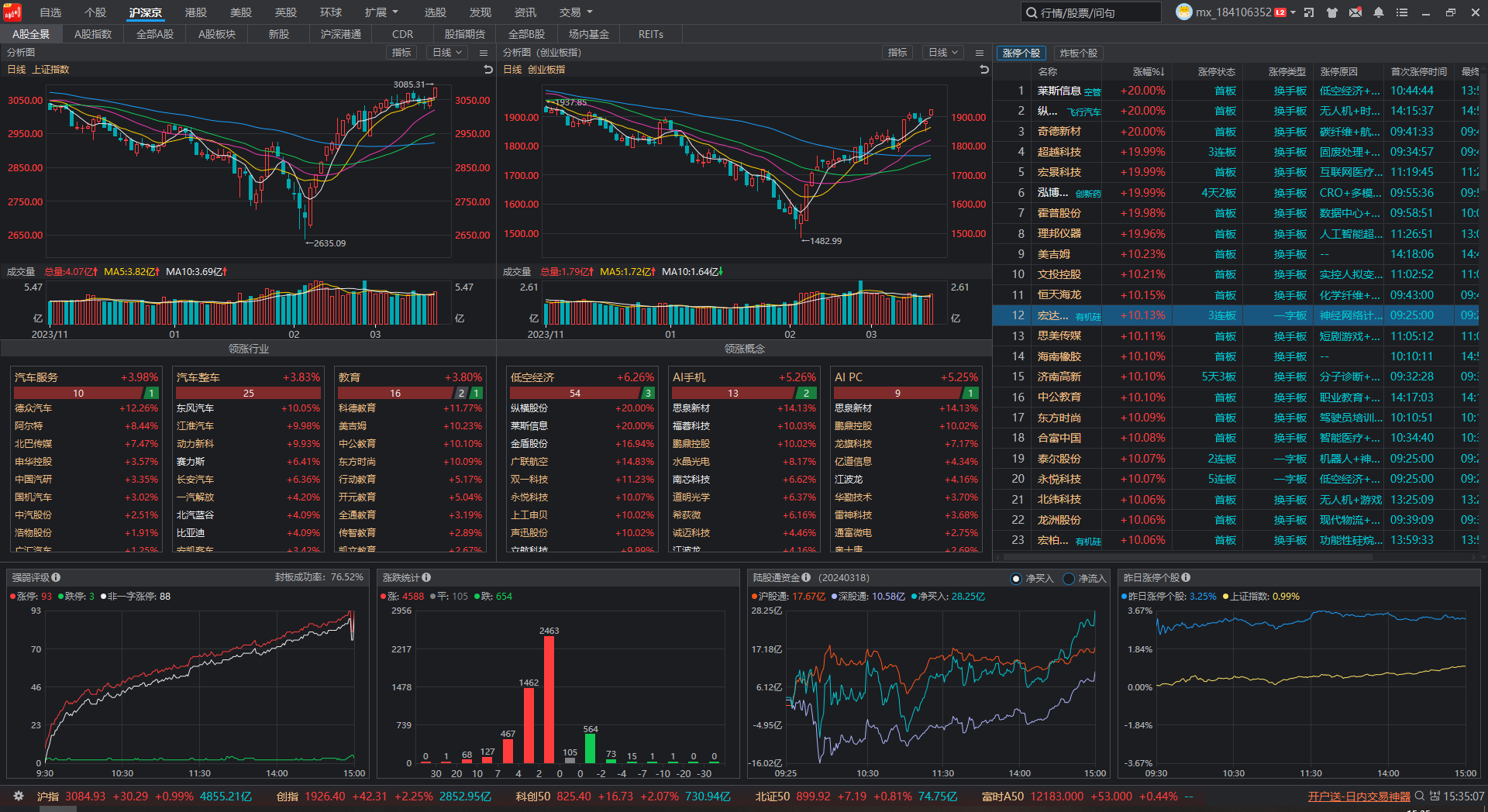Viewport: 1488px width, 812px height.
Task: Click the info icon next to 昨日涨停个股
Action: [x=1186, y=577]
